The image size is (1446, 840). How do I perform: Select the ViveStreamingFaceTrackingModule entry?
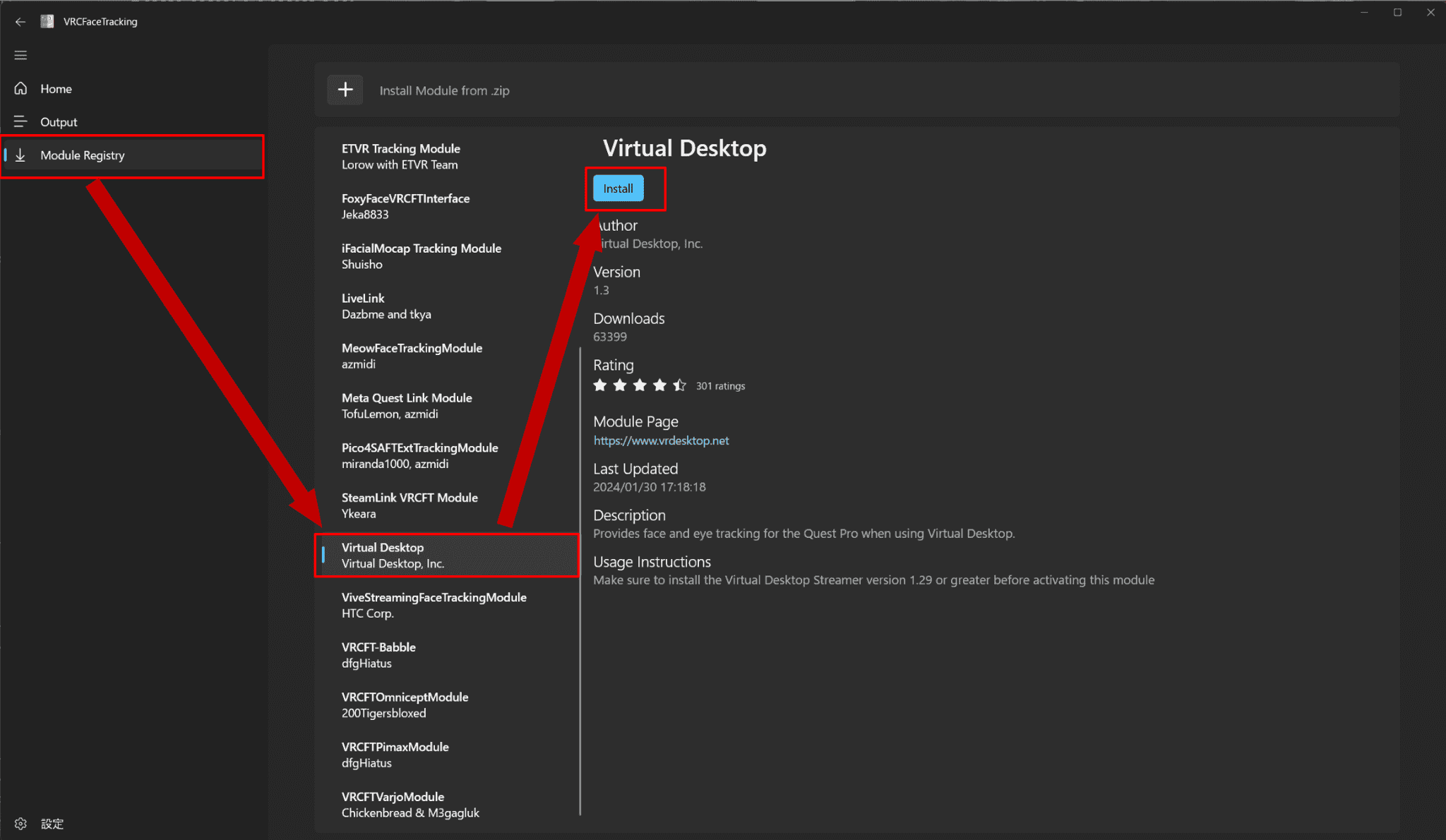click(x=434, y=605)
